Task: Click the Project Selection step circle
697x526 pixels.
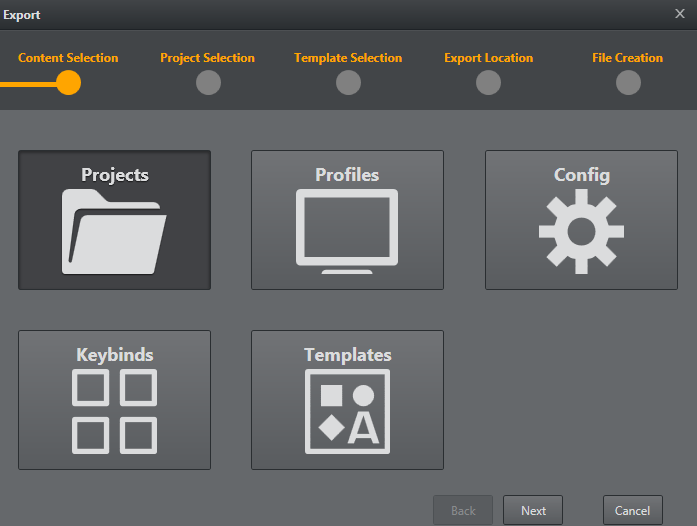Action: (x=208, y=83)
